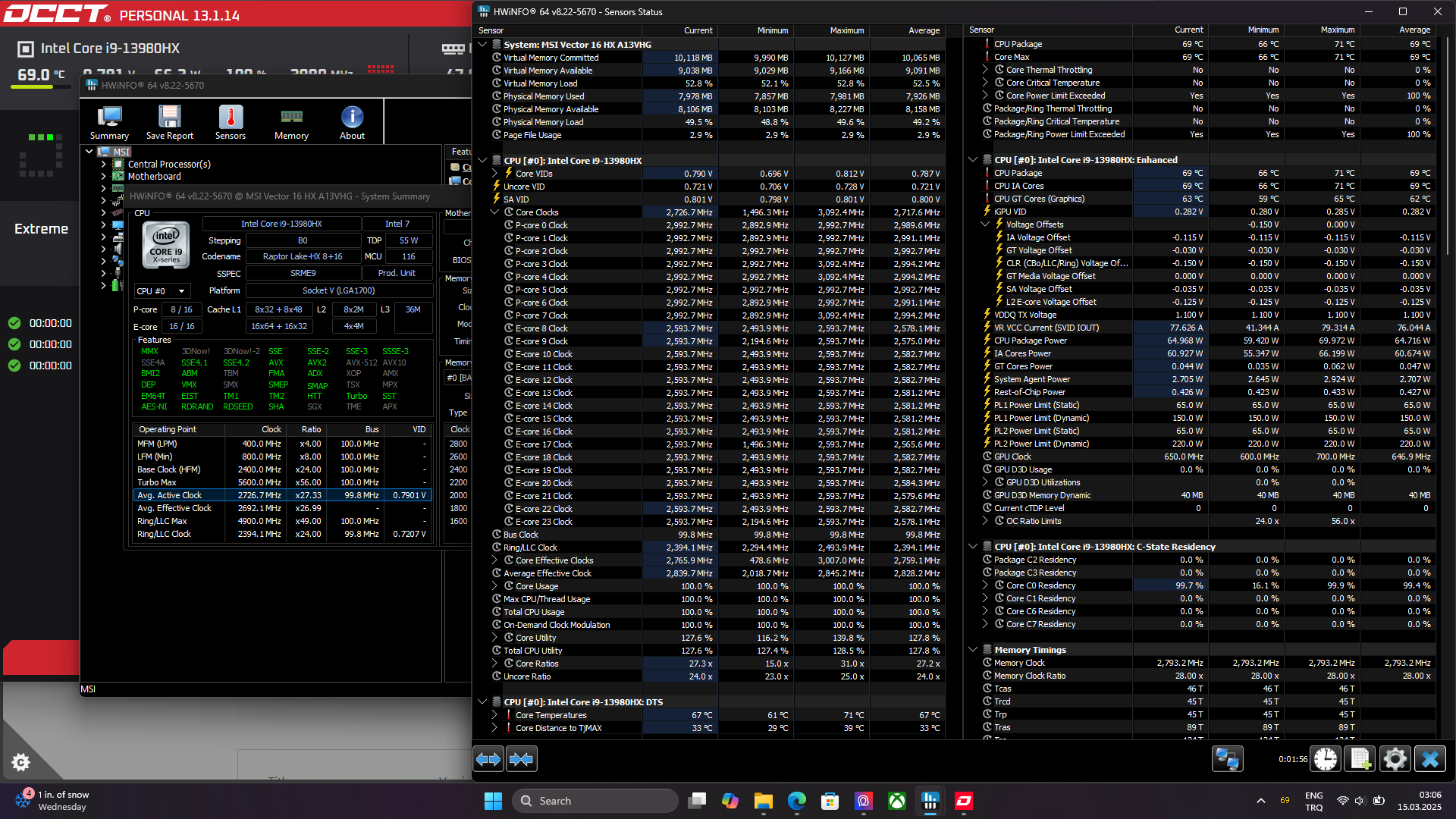Select the Avg. Active Clock row
Image resolution: width=1456 pixels, height=819 pixels.
[282, 495]
